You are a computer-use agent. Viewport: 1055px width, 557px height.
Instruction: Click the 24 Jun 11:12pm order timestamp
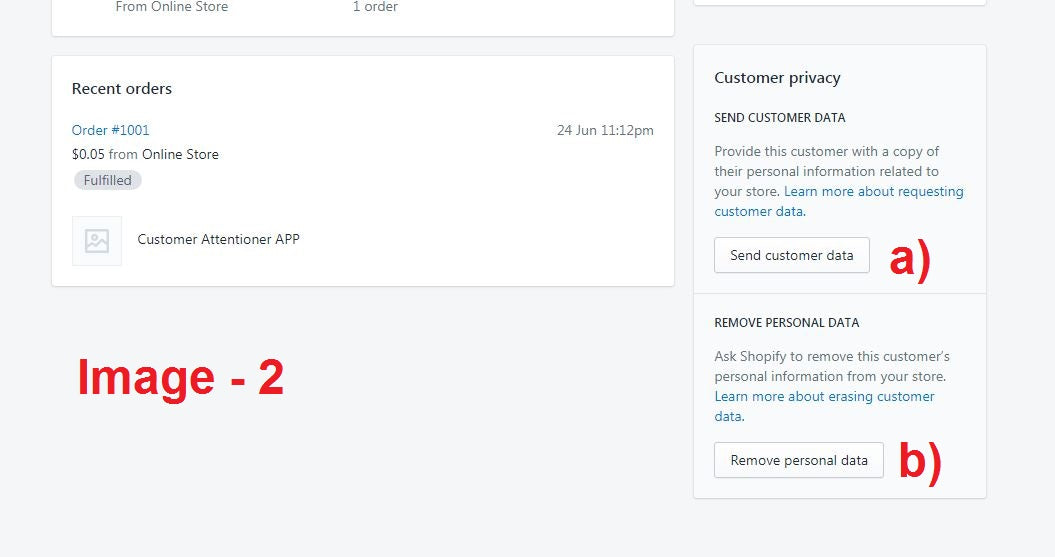click(x=605, y=131)
